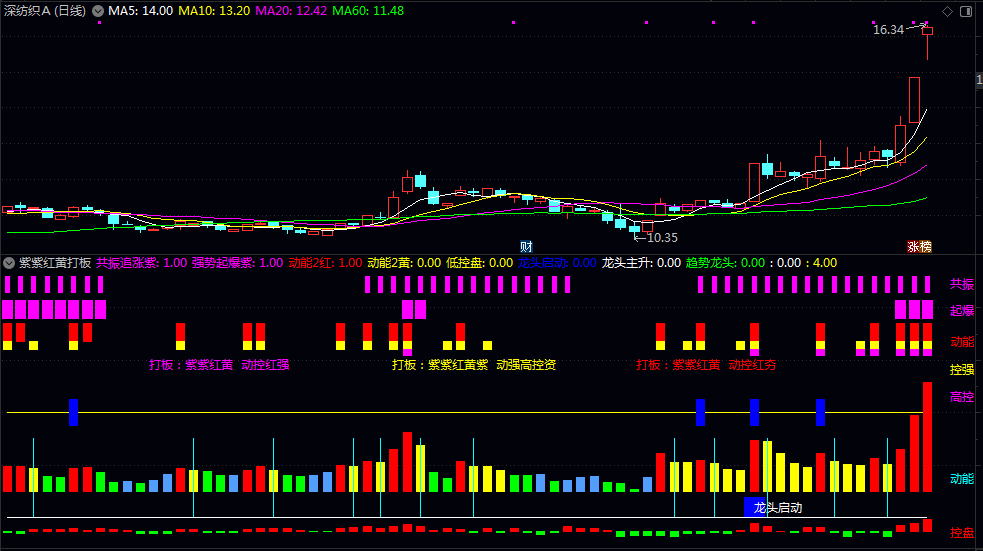Click the 10.35 low price label
Image resolution: width=983 pixels, height=551 pixels.
point(662,238)
